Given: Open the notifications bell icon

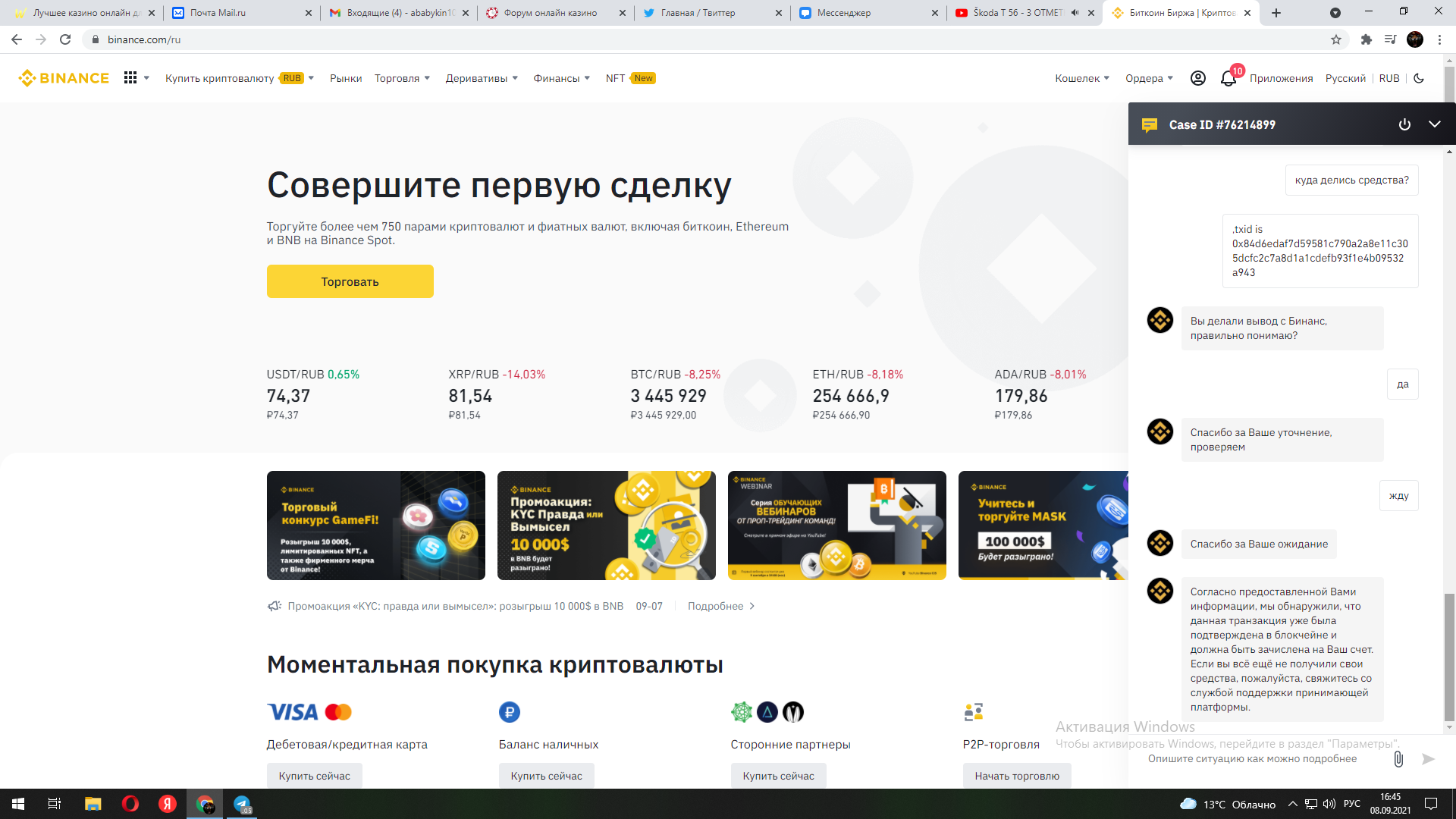Looking at the screenshot, I should pos(1228,78).
